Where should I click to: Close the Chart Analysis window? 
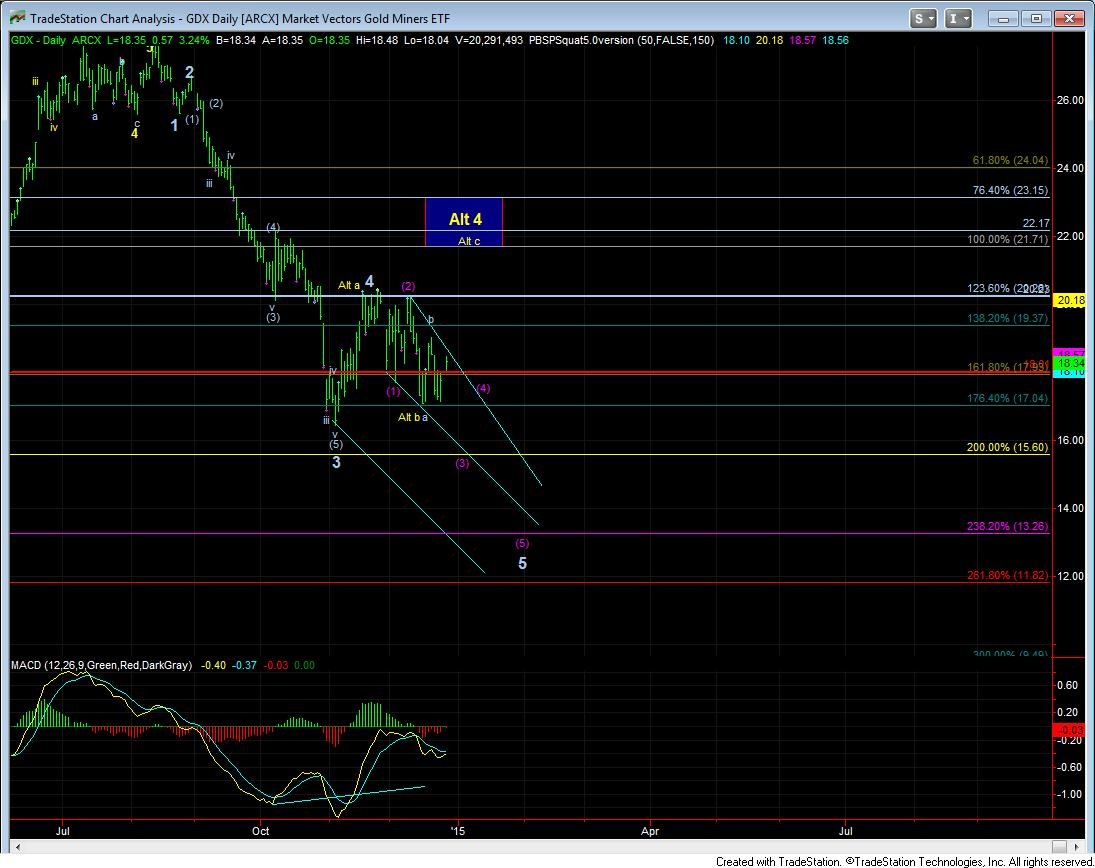coord(1069,18)
